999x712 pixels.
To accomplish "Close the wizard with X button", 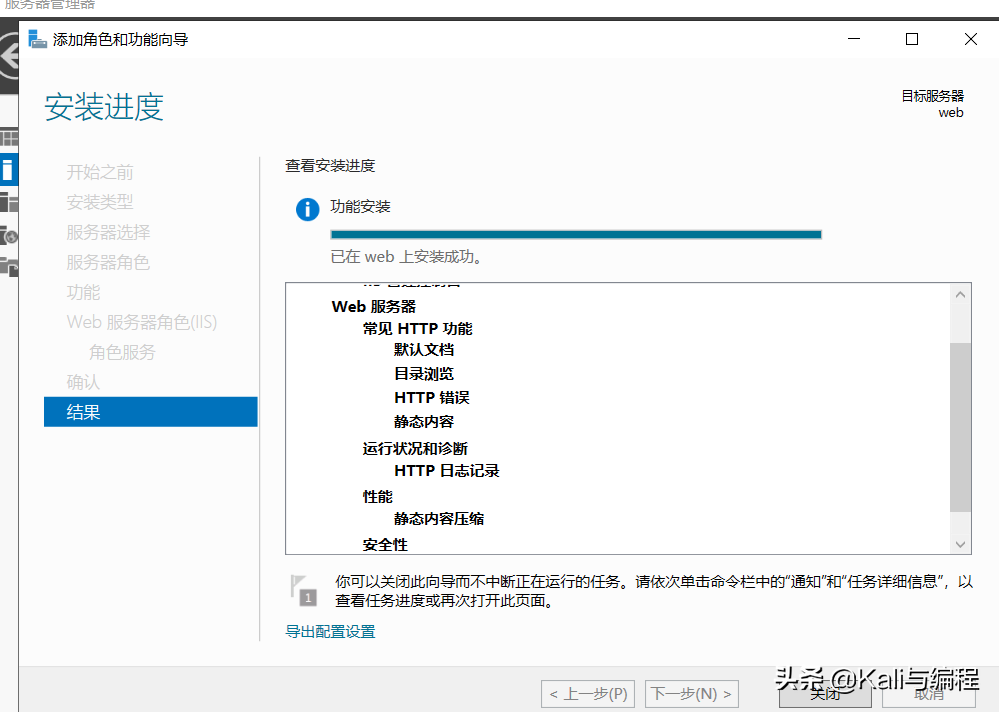I will pos(970,39).
